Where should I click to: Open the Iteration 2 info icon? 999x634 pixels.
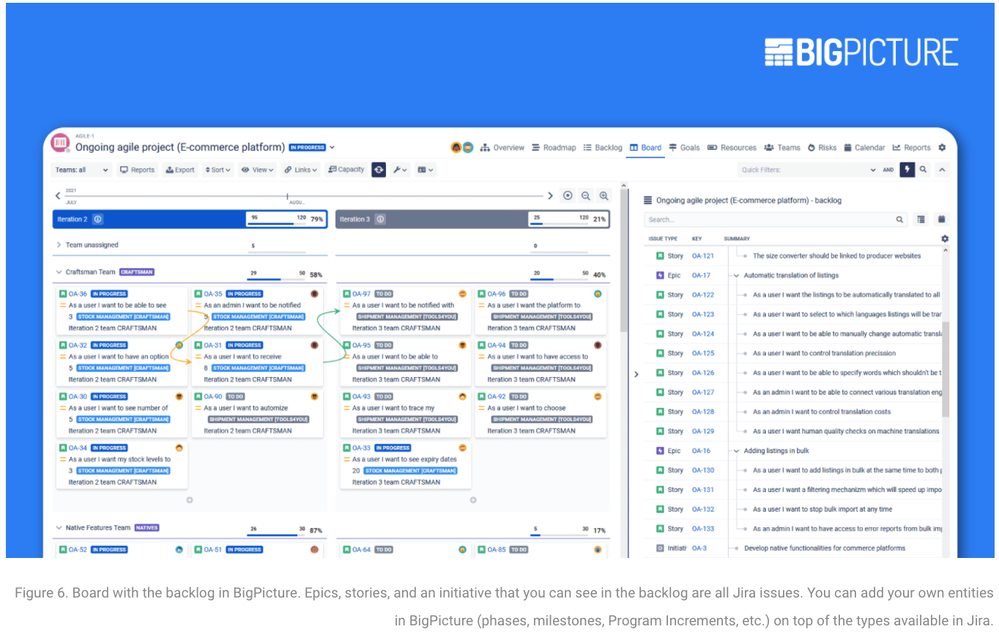(x=97, y=219)
